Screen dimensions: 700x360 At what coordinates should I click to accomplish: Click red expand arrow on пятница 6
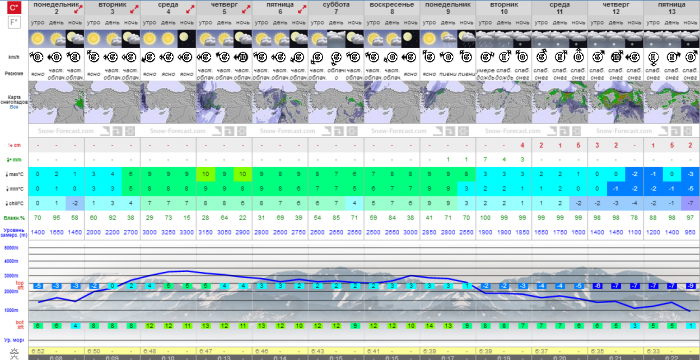[302, 8]
